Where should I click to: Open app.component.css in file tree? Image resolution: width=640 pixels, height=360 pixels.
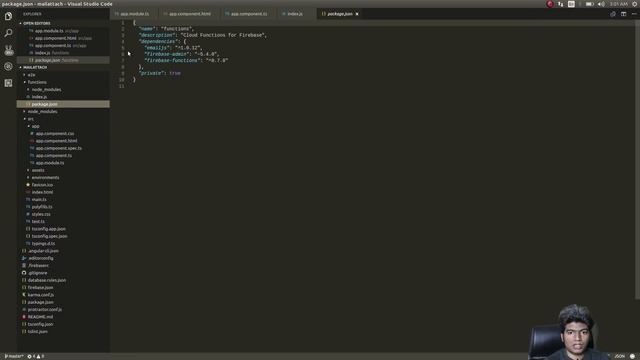[55, 133]
